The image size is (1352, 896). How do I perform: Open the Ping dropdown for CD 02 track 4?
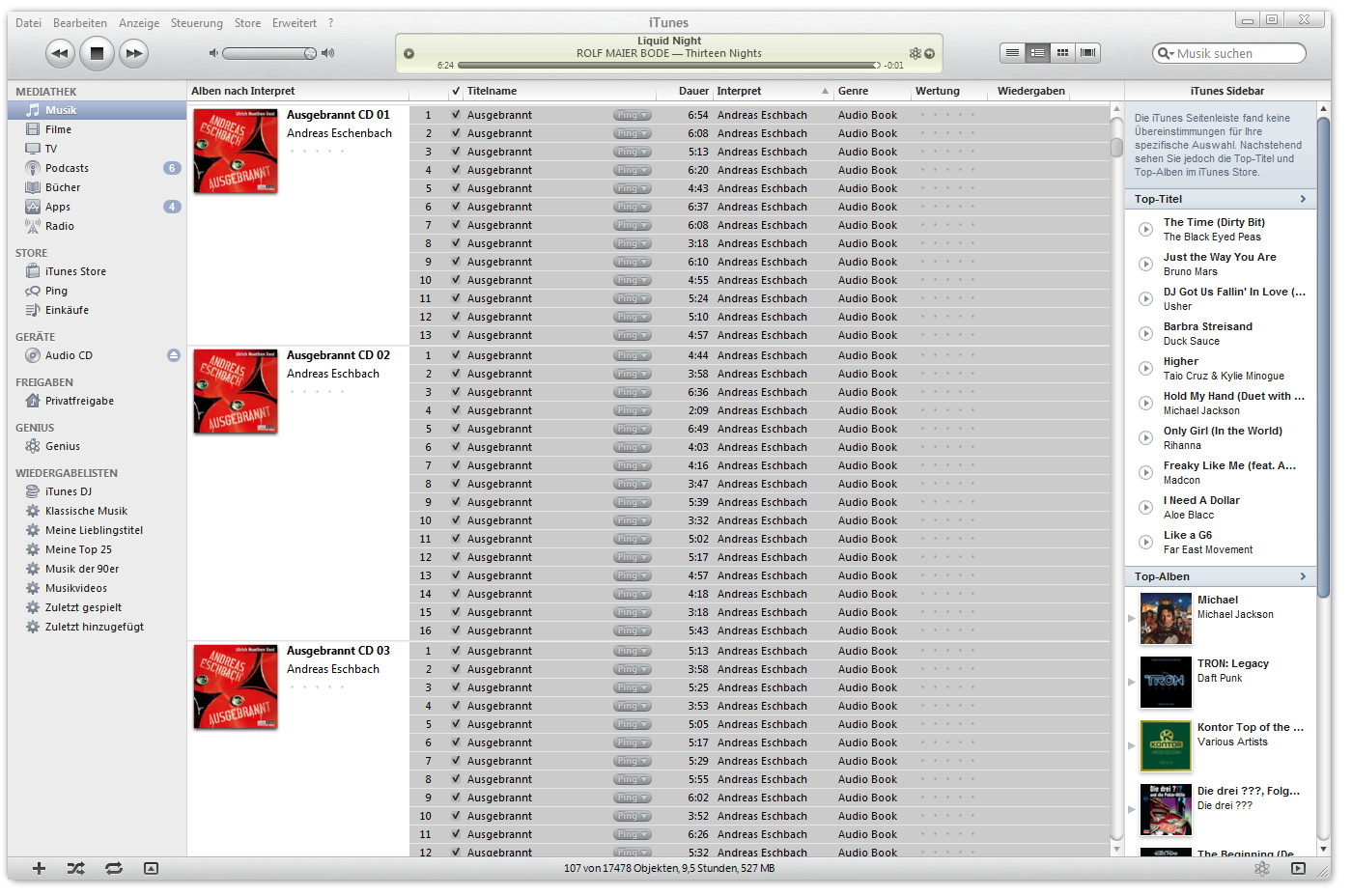pos(632,410)
